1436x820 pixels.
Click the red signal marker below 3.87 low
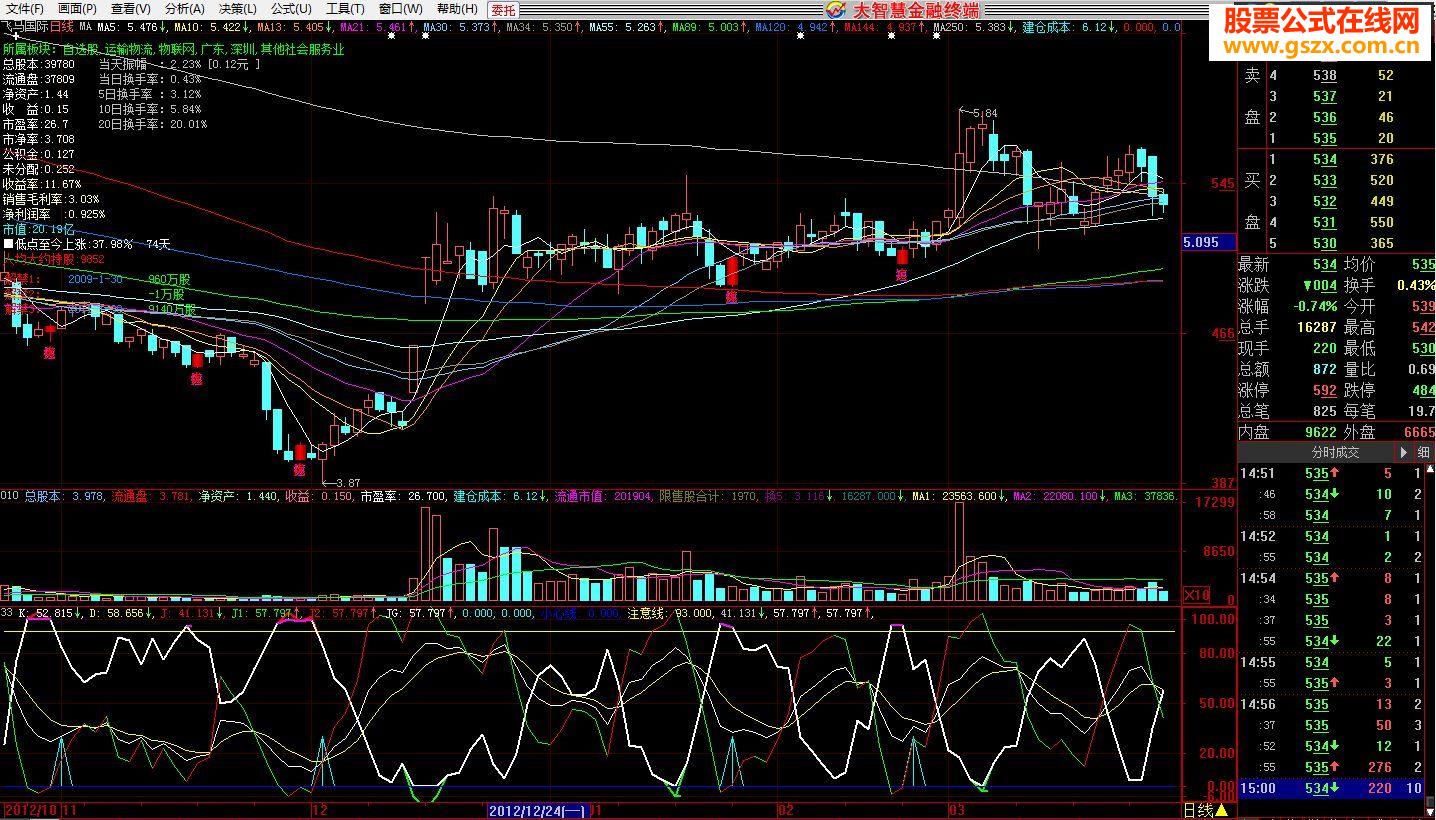(x=300, y=469)
